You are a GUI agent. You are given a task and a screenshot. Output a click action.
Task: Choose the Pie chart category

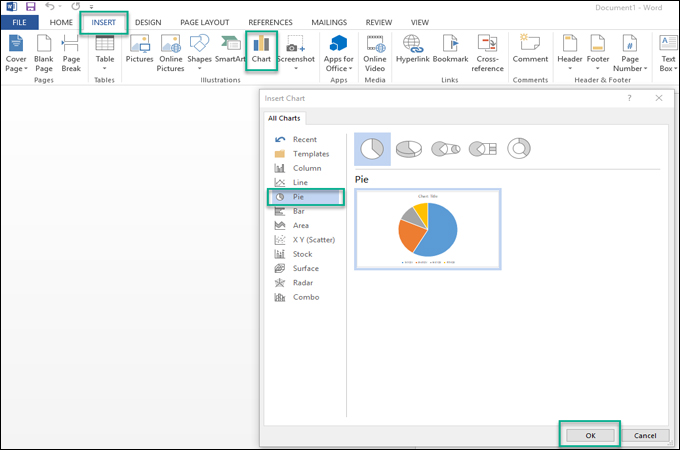click(x=306, y=197)
